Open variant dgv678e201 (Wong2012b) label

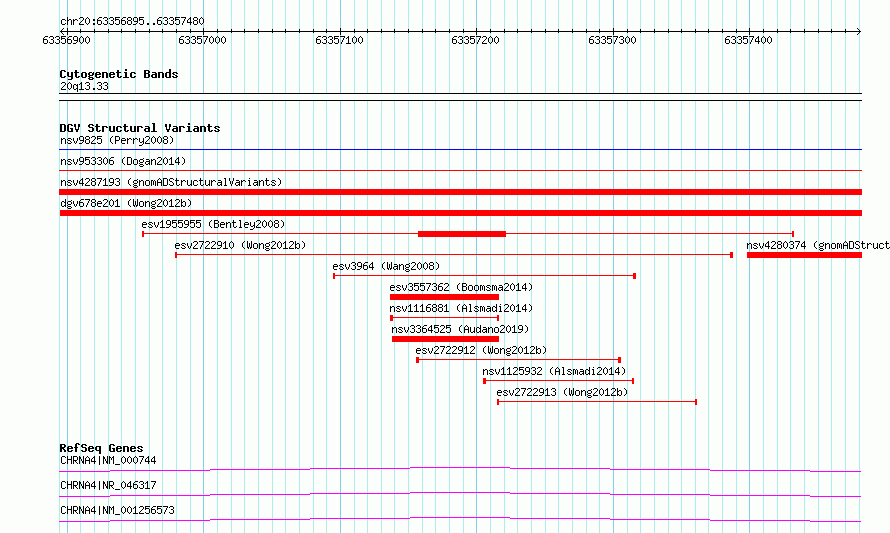[x=126, y=203]
